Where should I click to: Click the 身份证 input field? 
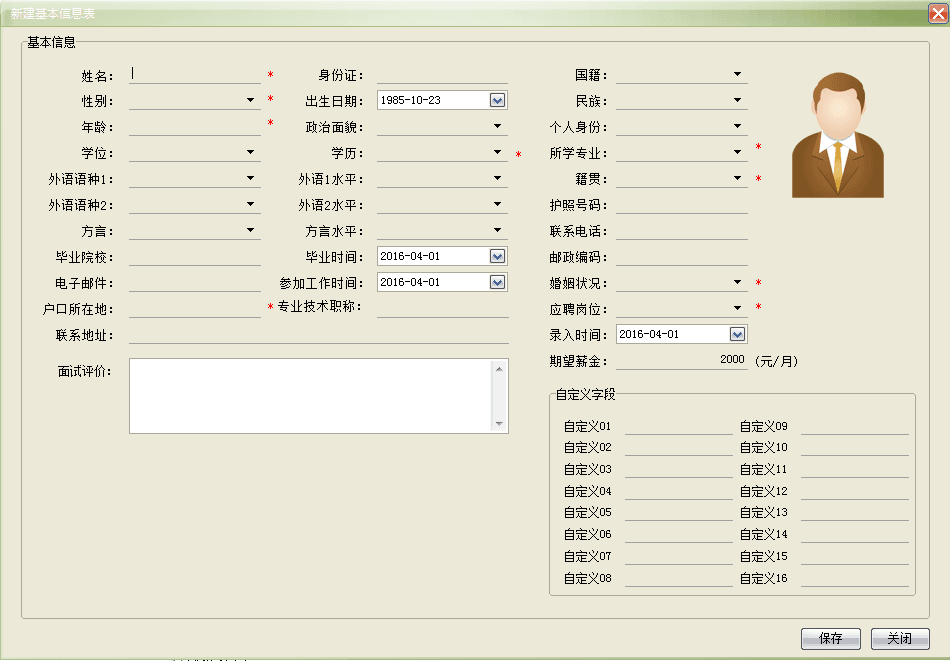click(442, 74)
